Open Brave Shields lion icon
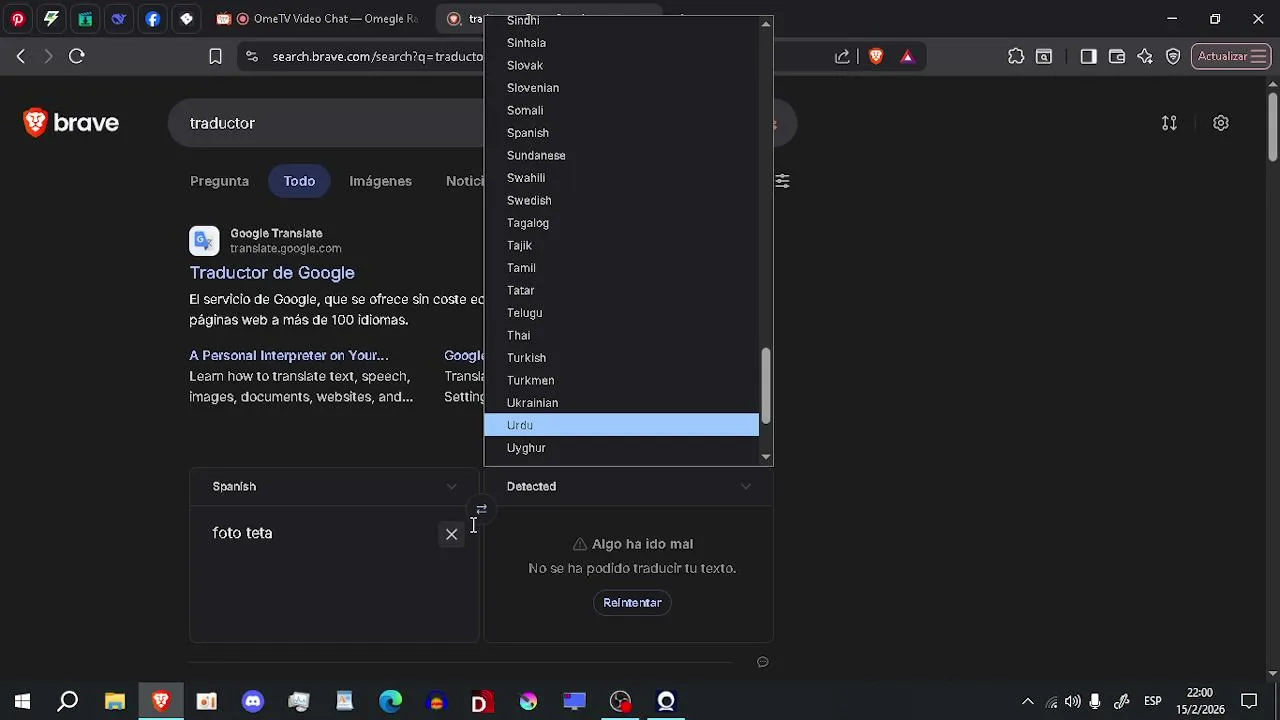Screen dimensions: 1280x720 tap(876, 57)
